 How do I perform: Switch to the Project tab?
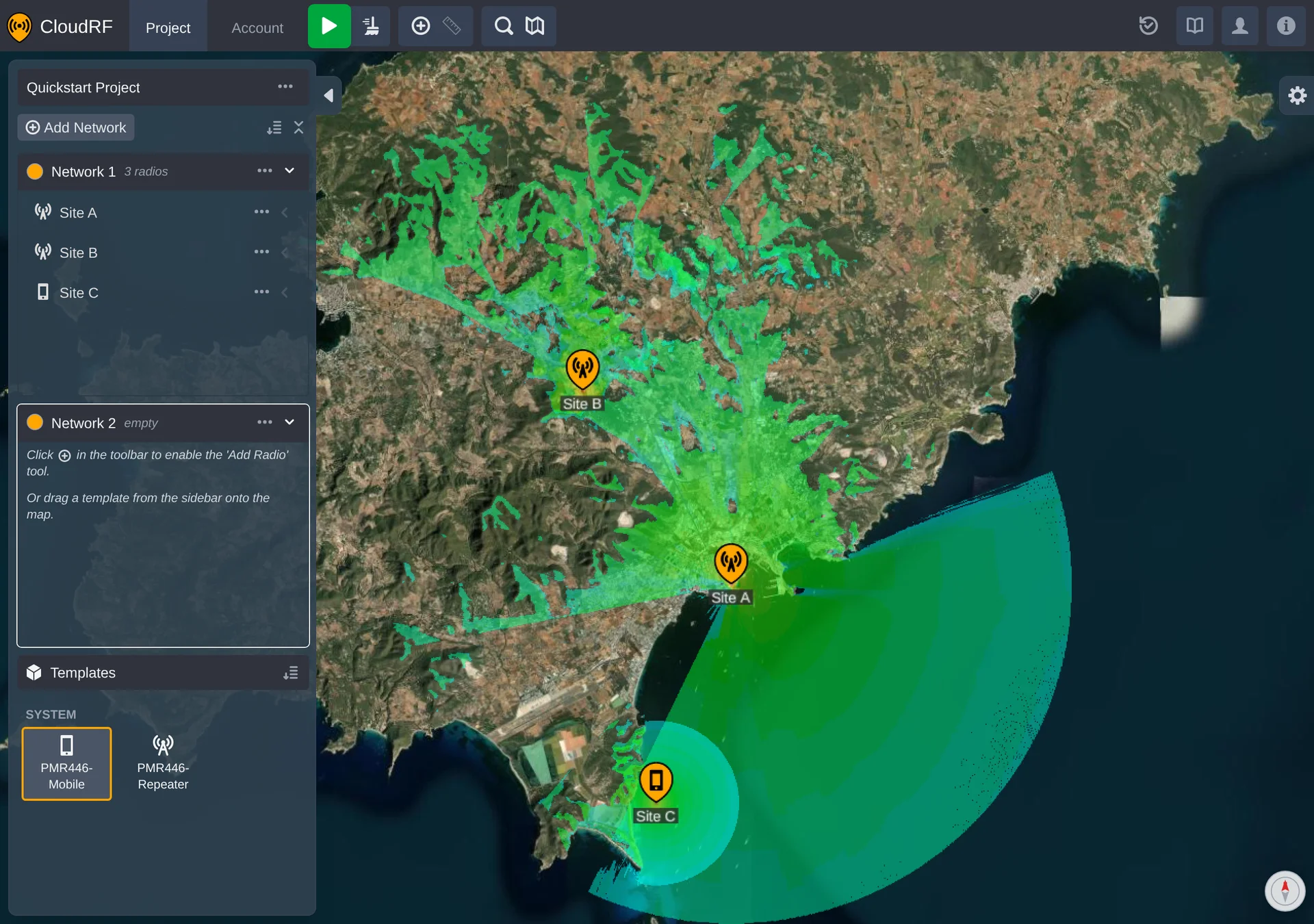(168, 27)
